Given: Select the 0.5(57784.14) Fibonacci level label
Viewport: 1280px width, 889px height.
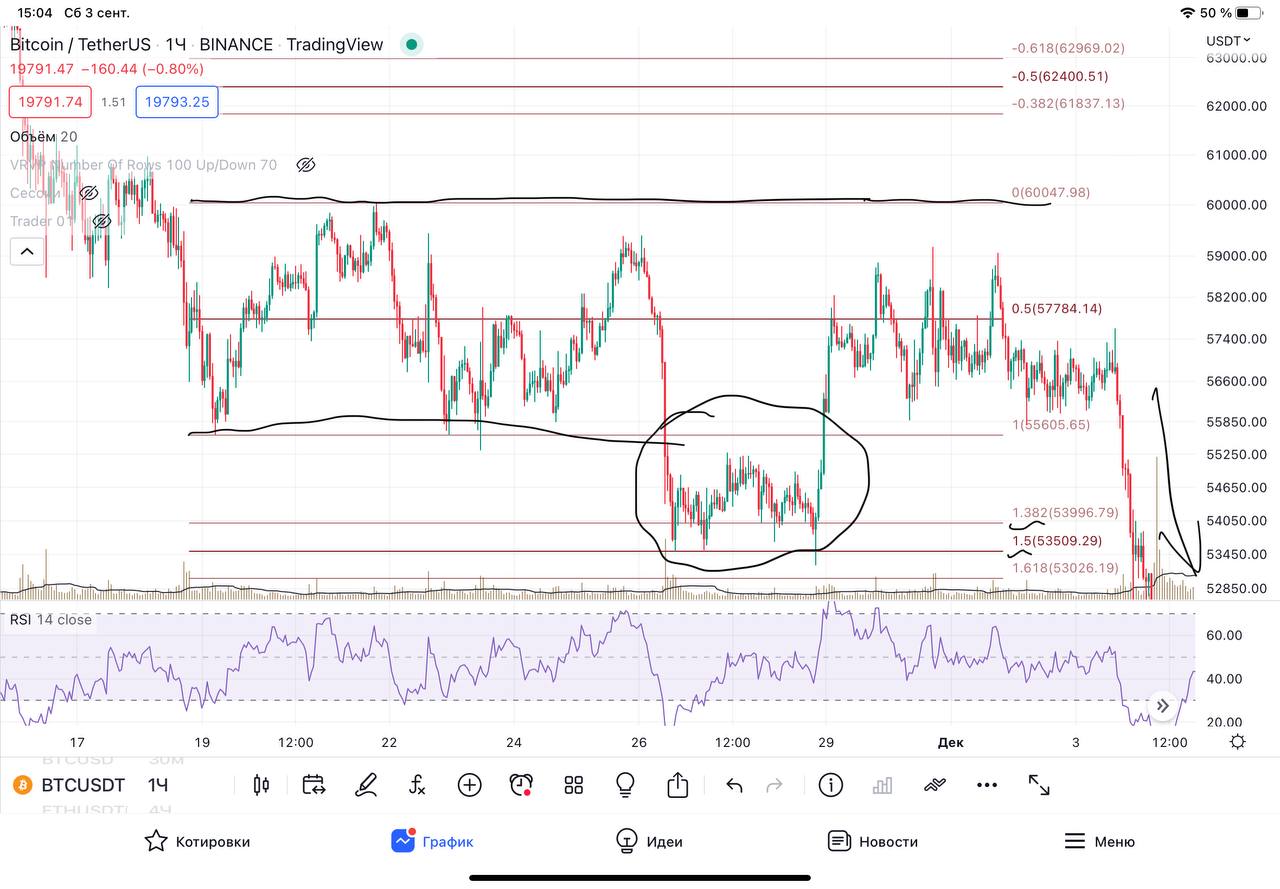Looking at the screenshot, I should (1057, 309).
